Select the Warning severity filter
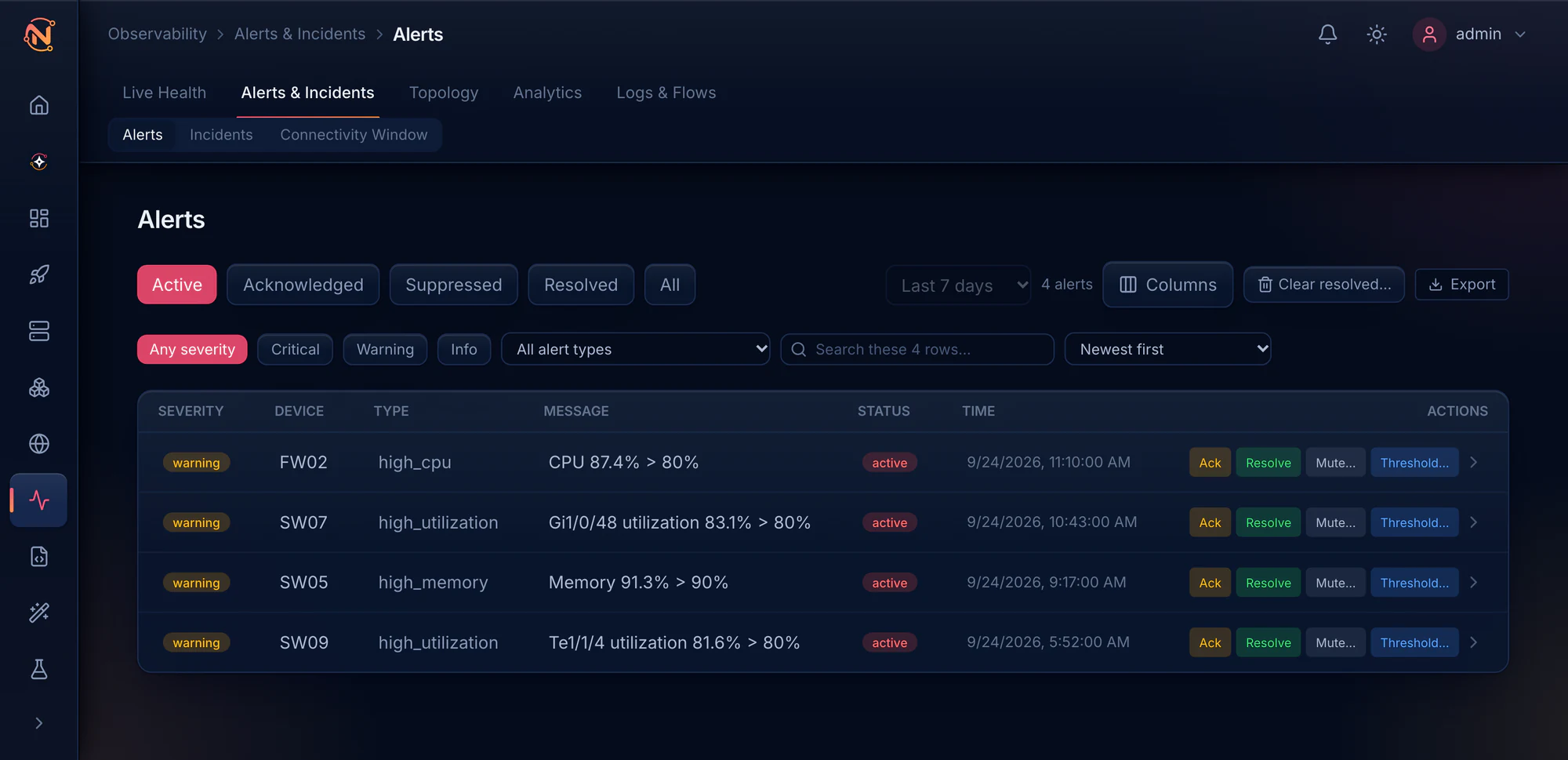The width and height of the screenshot is (1568, 760). 385,349
